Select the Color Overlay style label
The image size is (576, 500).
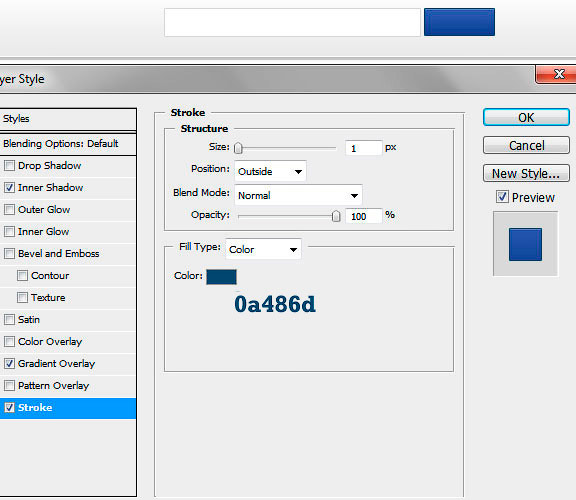(x=50, y=342)
